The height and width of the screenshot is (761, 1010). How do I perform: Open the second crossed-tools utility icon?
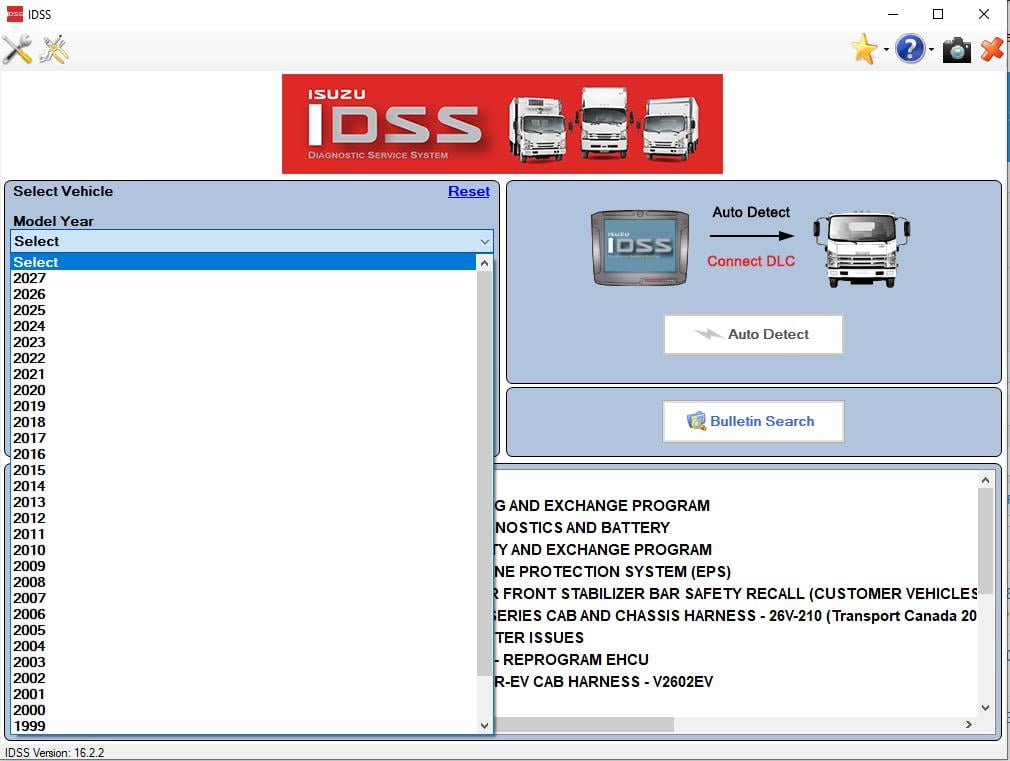[x=54, y=49]
